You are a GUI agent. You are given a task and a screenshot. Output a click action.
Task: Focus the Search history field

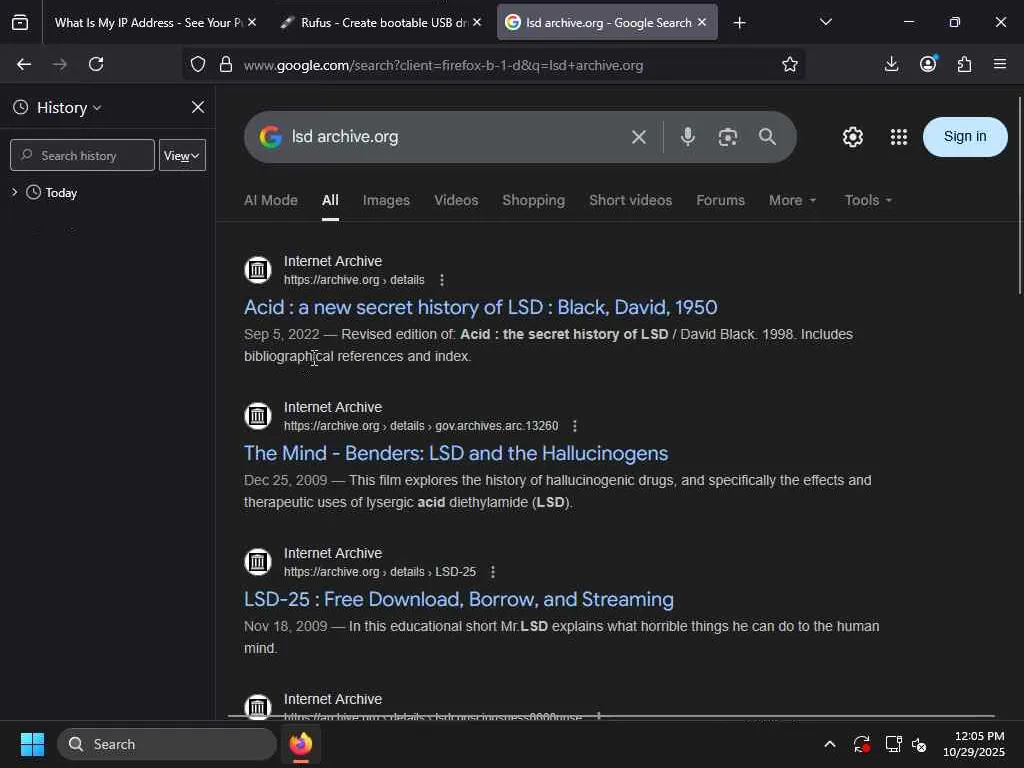82,155
